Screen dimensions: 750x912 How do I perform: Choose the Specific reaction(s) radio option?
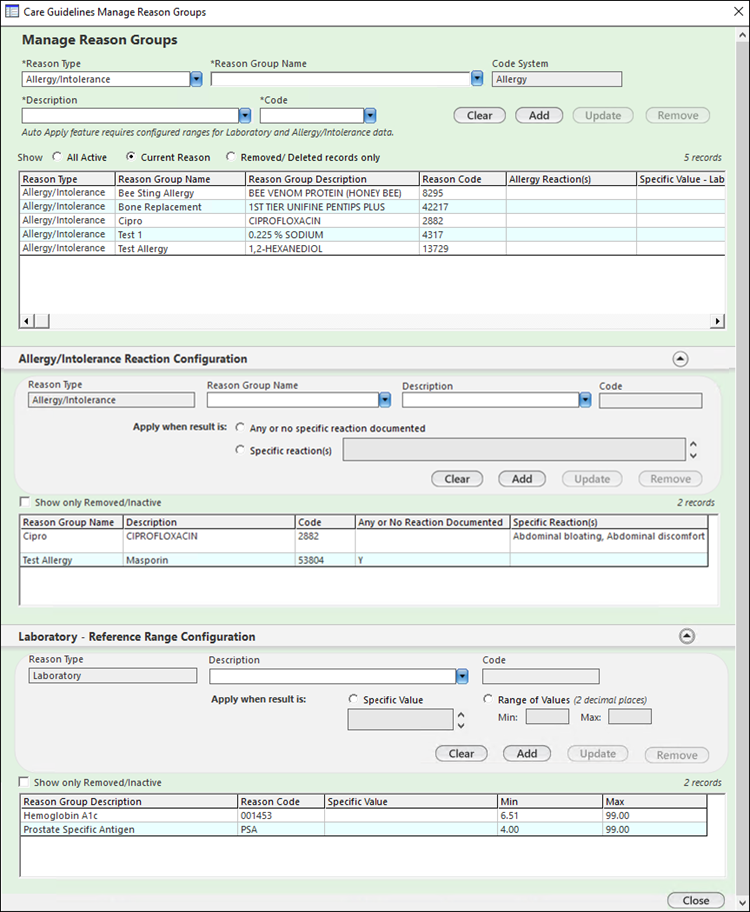click(x=240, y=450)
